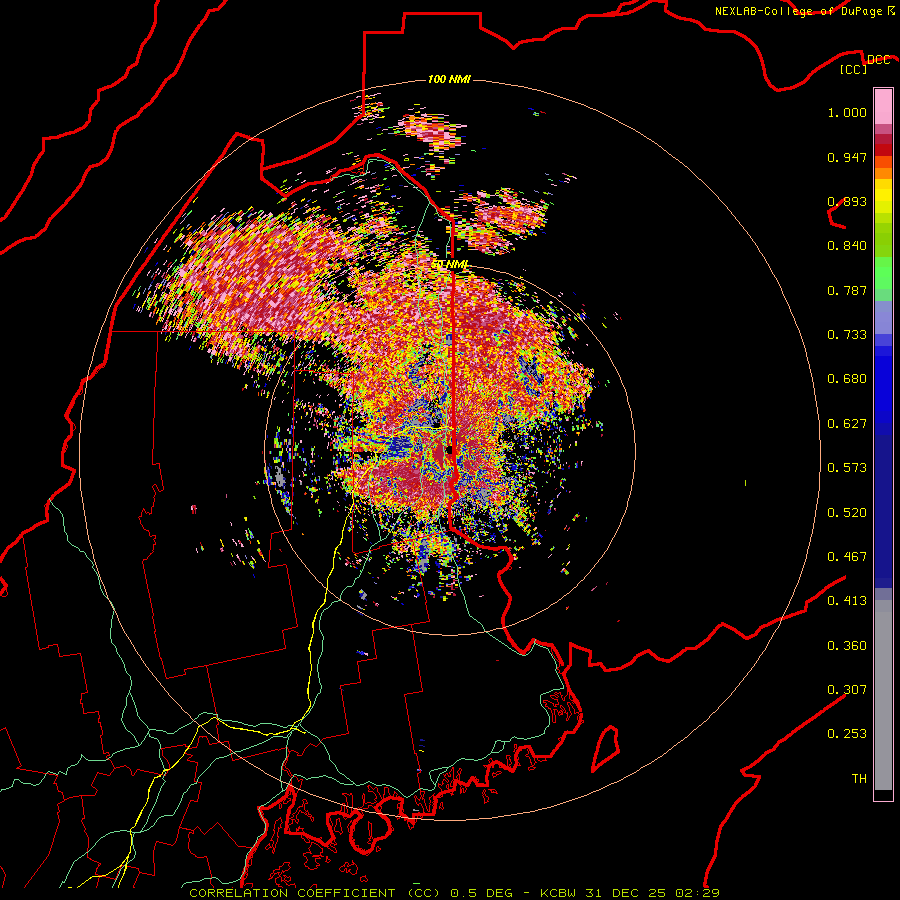Viewport: 900px width, 900px height.
Task: Select the 0.253 scale value
Action: [847, 734]
